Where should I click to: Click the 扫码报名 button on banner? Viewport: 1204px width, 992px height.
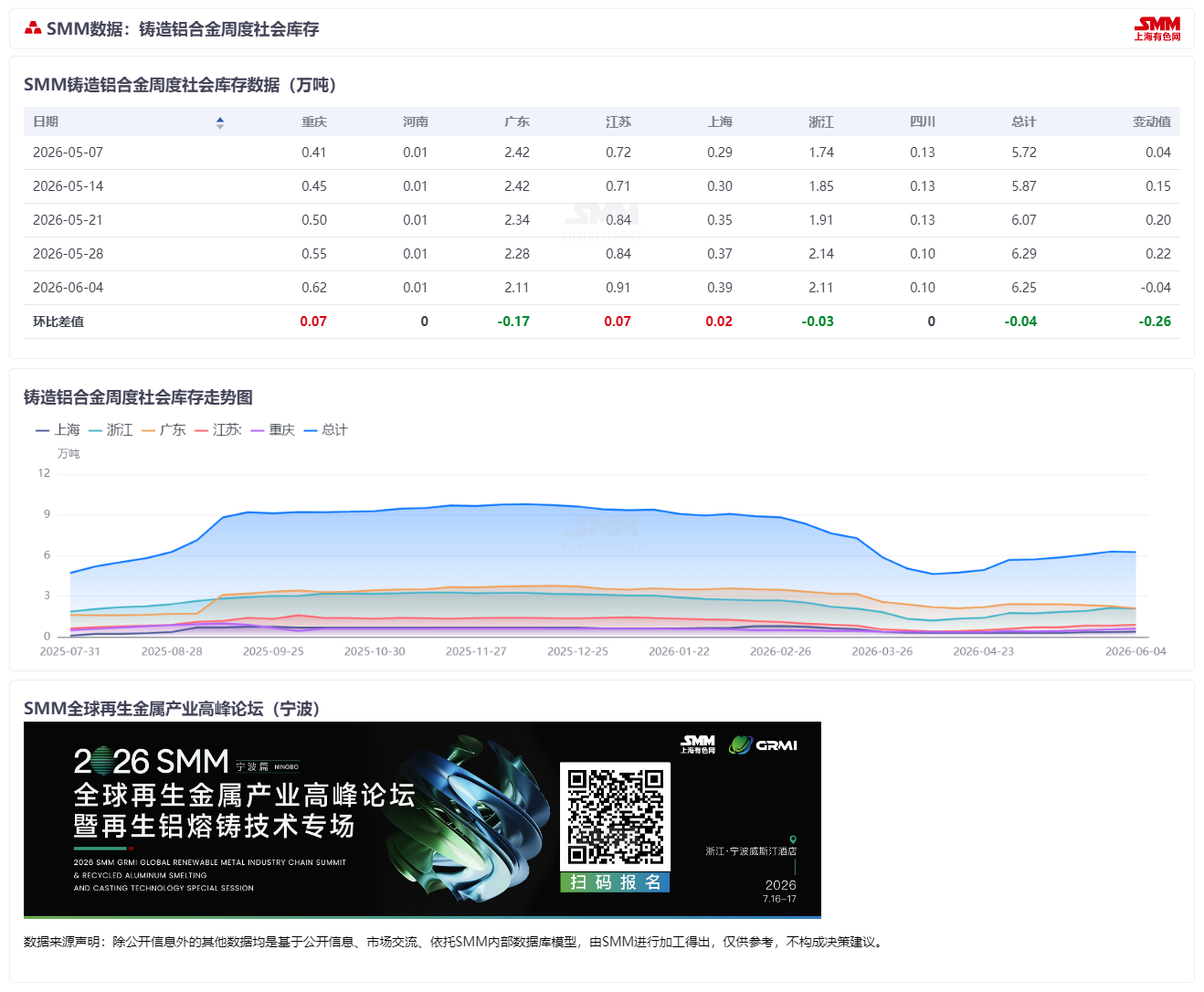point(615,882)
